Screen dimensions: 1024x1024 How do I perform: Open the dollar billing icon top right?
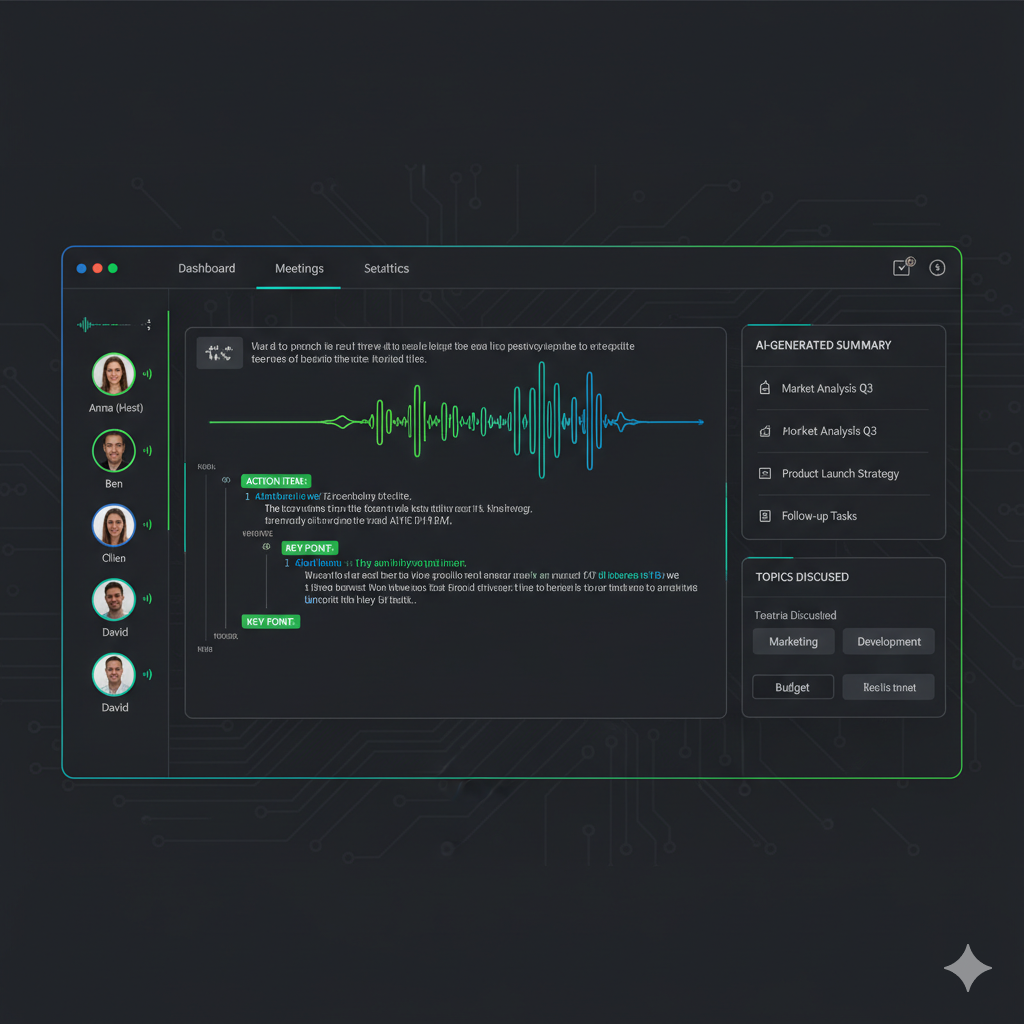pyautogui.click(x=937, y=267)
